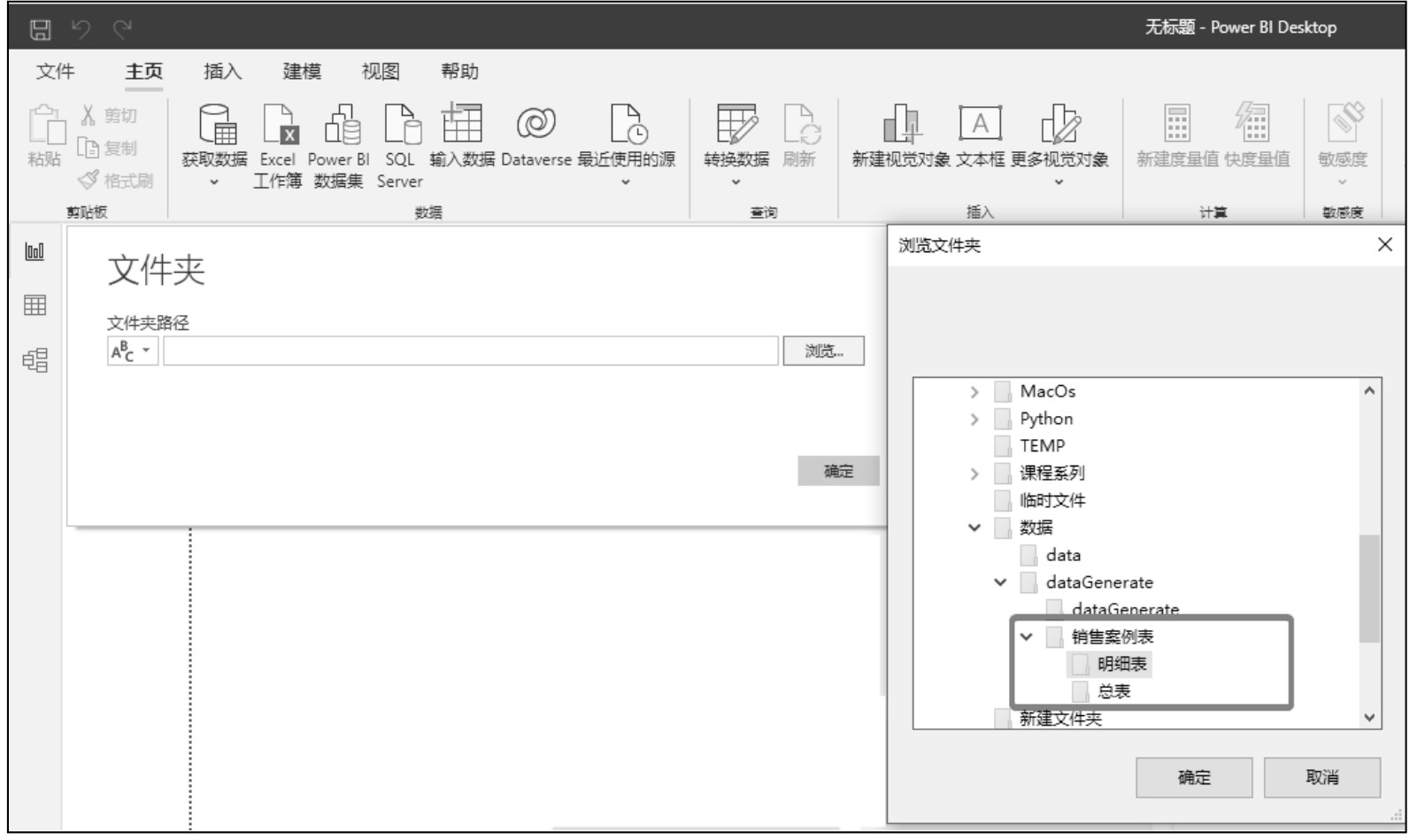
Task: Expand the MacOs folder node
Action: point(974,392)
